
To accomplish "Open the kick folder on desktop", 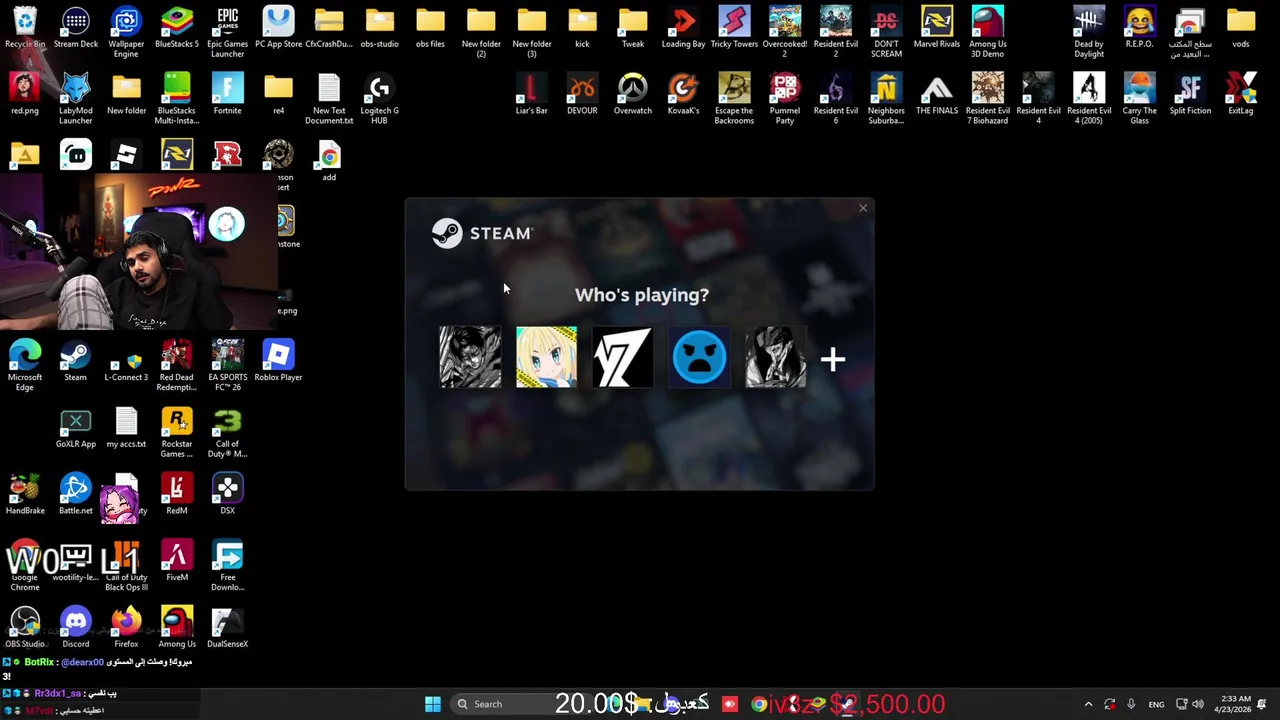I will pos(582,28).
